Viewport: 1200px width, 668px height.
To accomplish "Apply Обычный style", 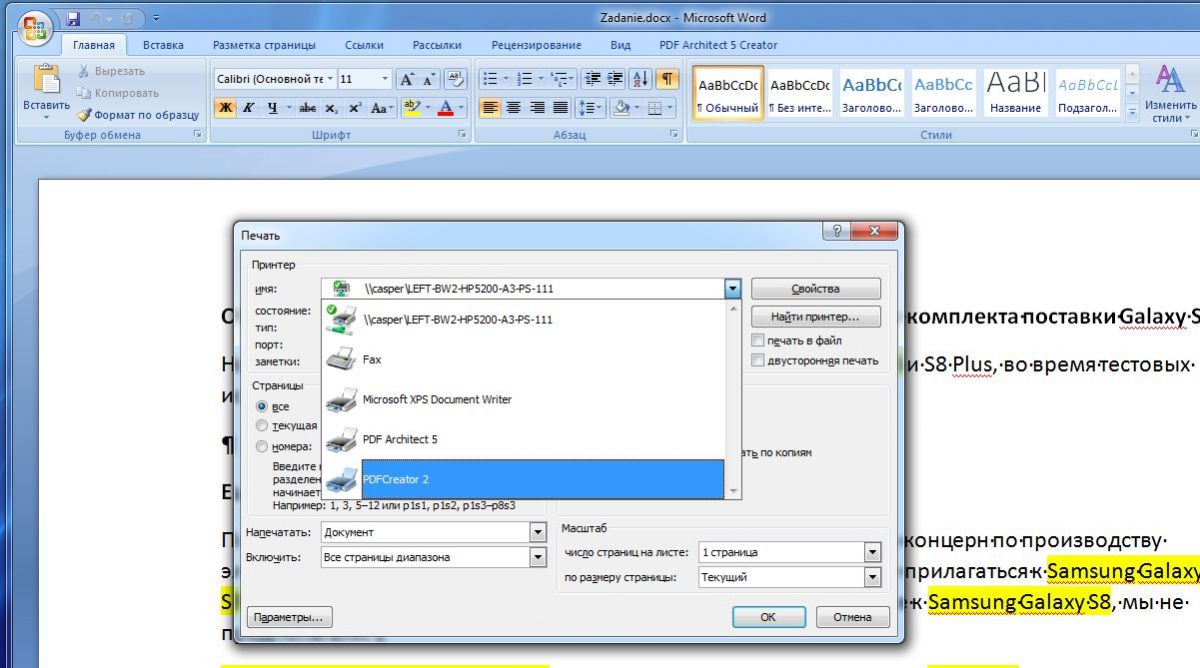I will (728, 94).
